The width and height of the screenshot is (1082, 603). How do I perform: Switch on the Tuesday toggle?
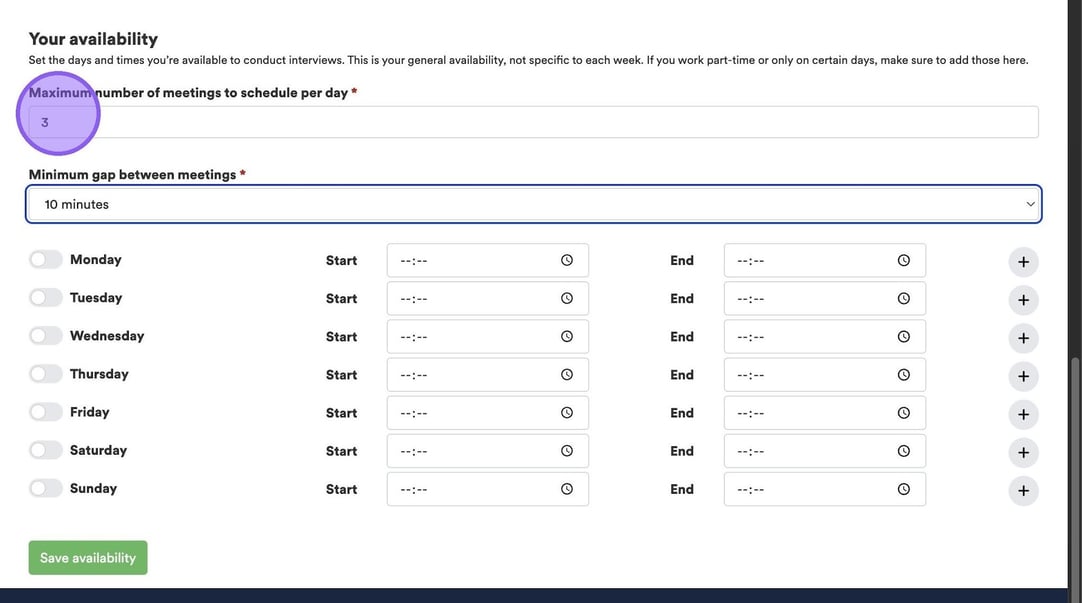click(45, 298)
